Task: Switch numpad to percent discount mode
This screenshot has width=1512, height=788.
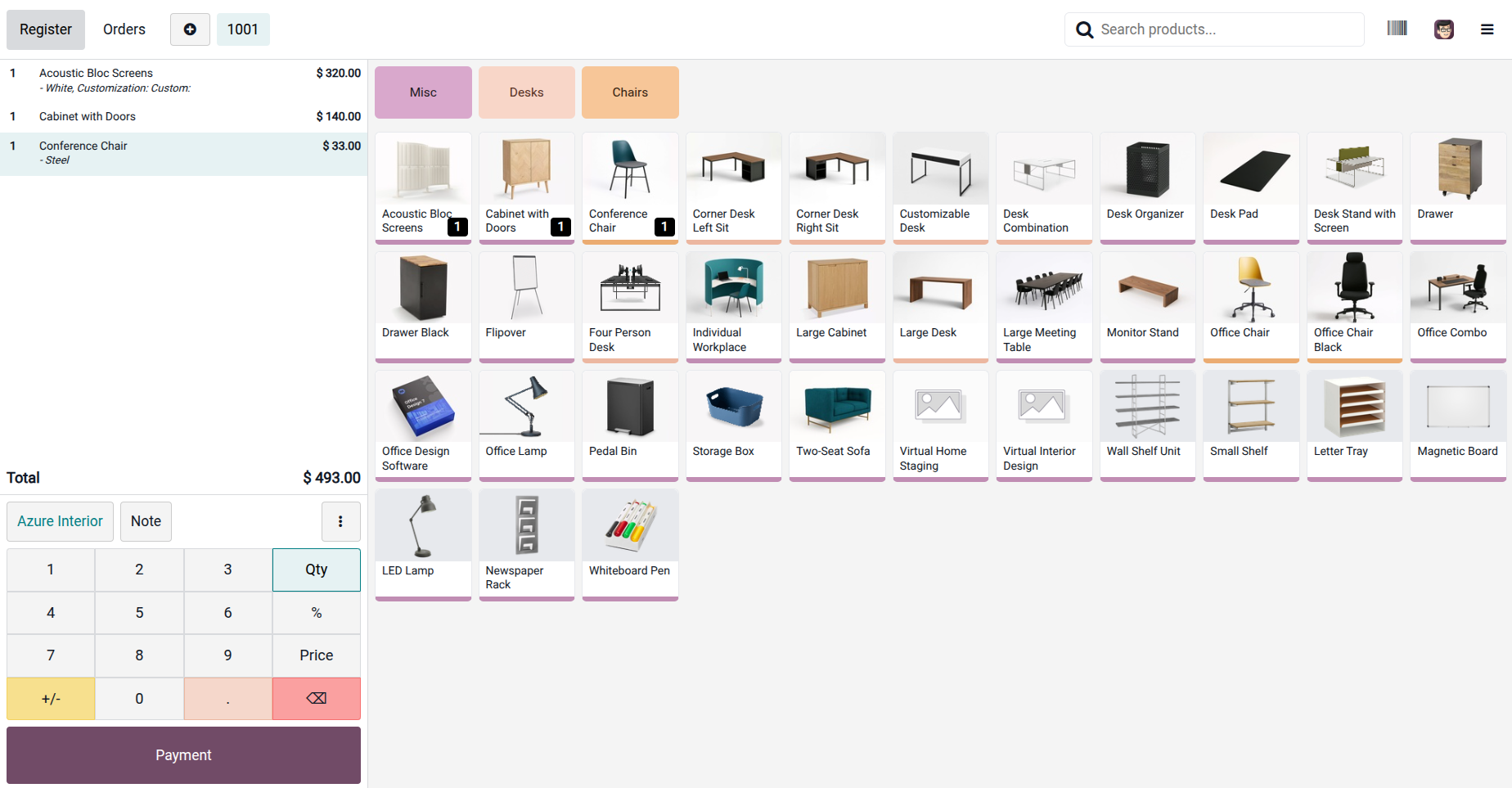Action: (x=317, y=613)
